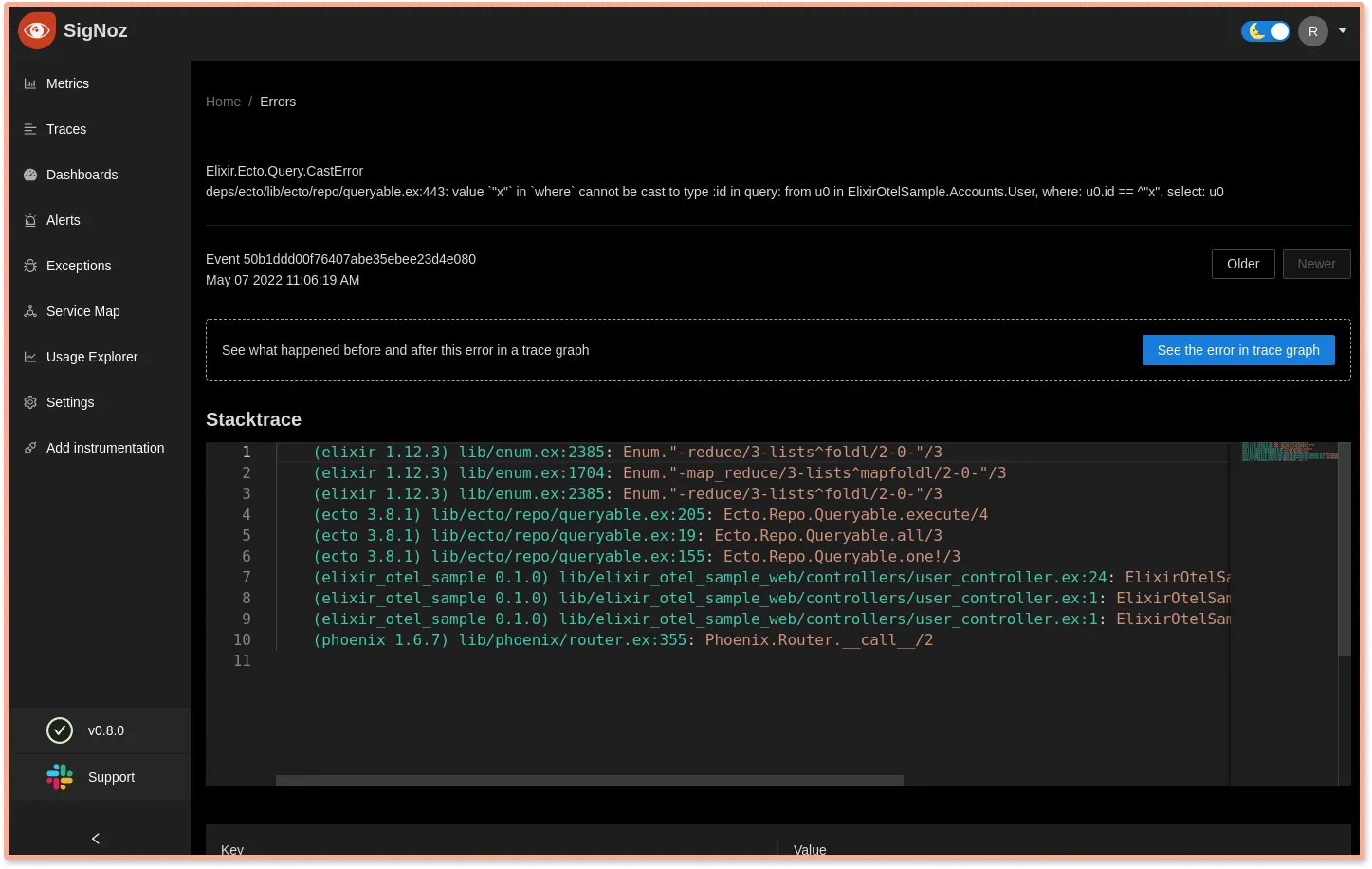Click the v0.8.0 version label
This screenshot has height=869, width=1372.
click(x=106, y=730)
